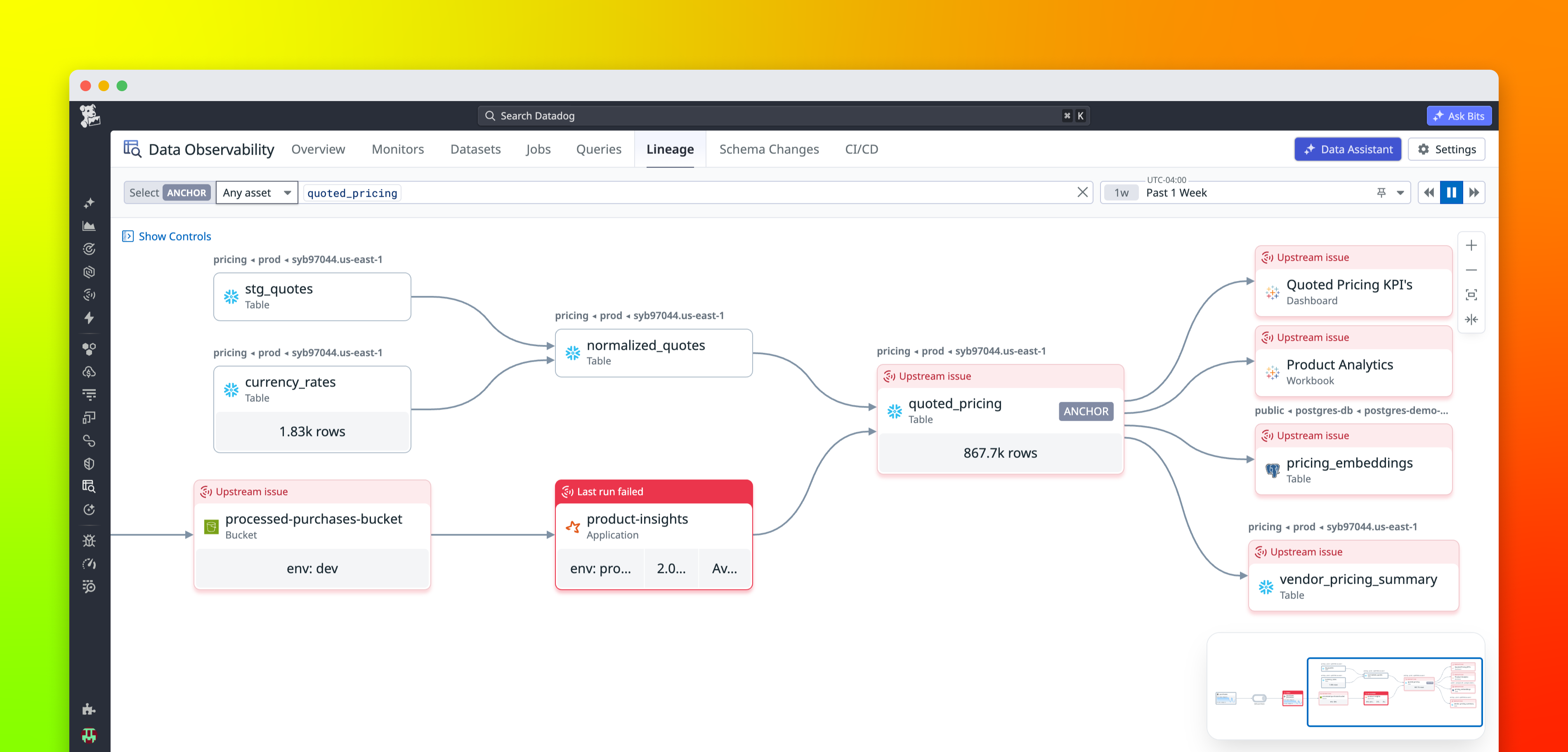Open Data Observability Settings
1568x752 pixels.
[1446, 149]
